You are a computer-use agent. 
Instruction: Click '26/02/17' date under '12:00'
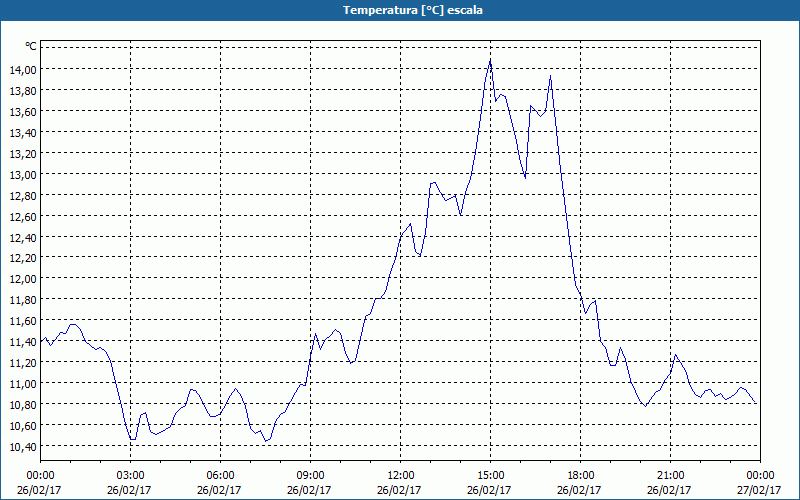(399, 490)
